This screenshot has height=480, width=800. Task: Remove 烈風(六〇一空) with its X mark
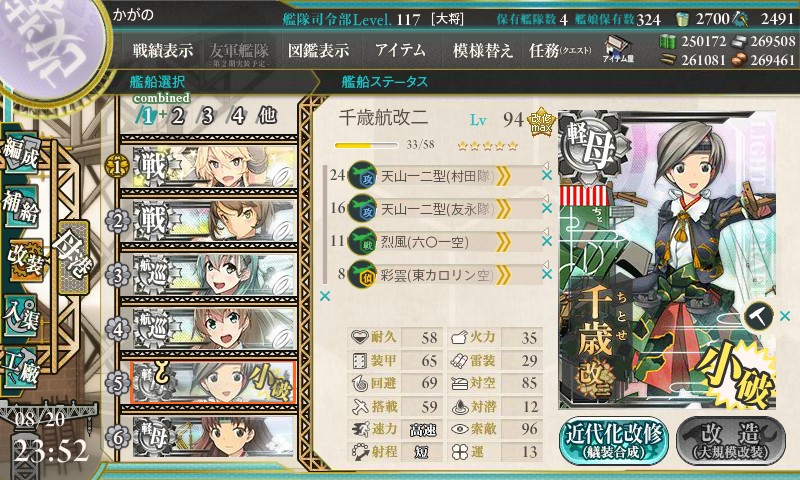coord(547,241)
